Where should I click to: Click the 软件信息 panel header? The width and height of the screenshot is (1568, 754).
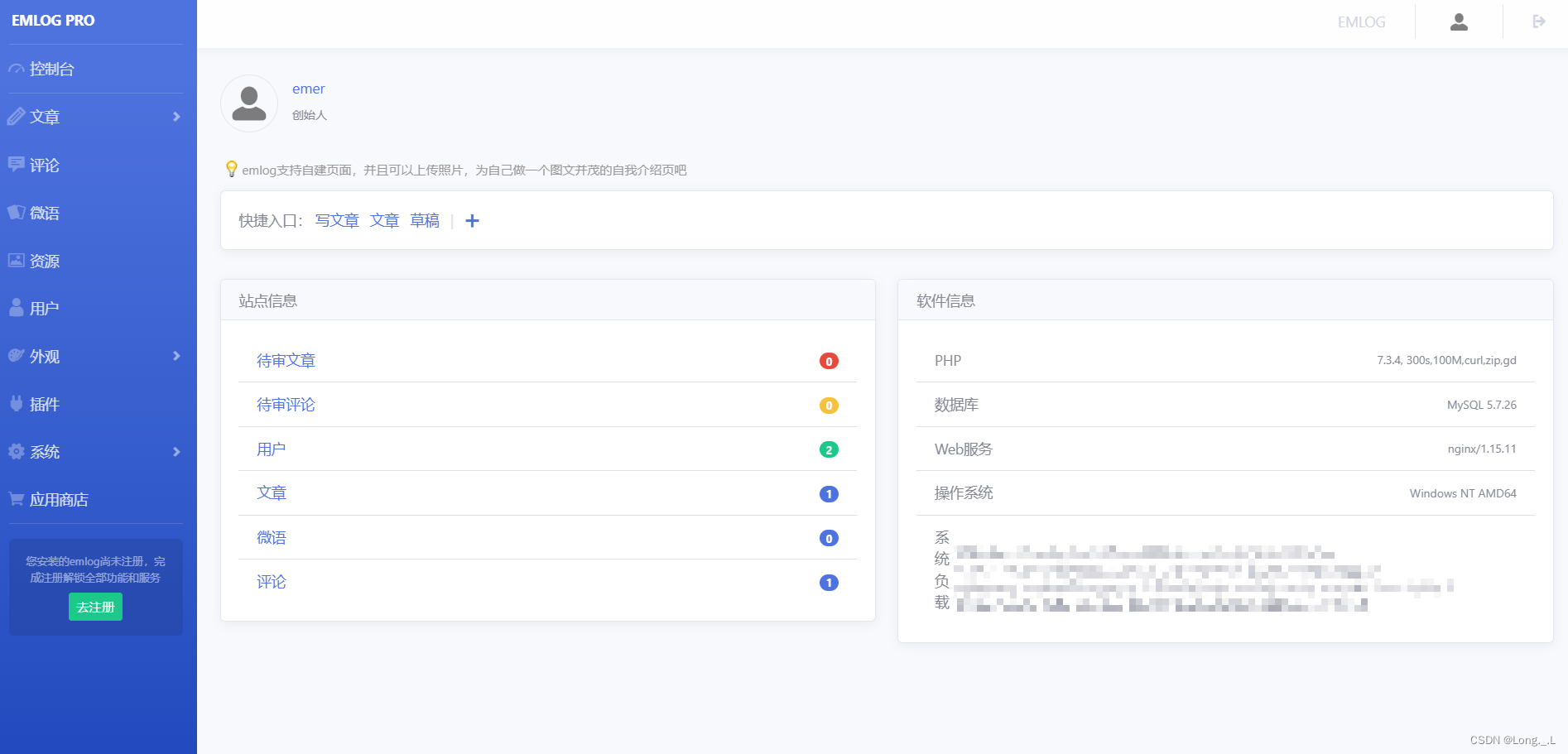click(x=1225, y=300)
